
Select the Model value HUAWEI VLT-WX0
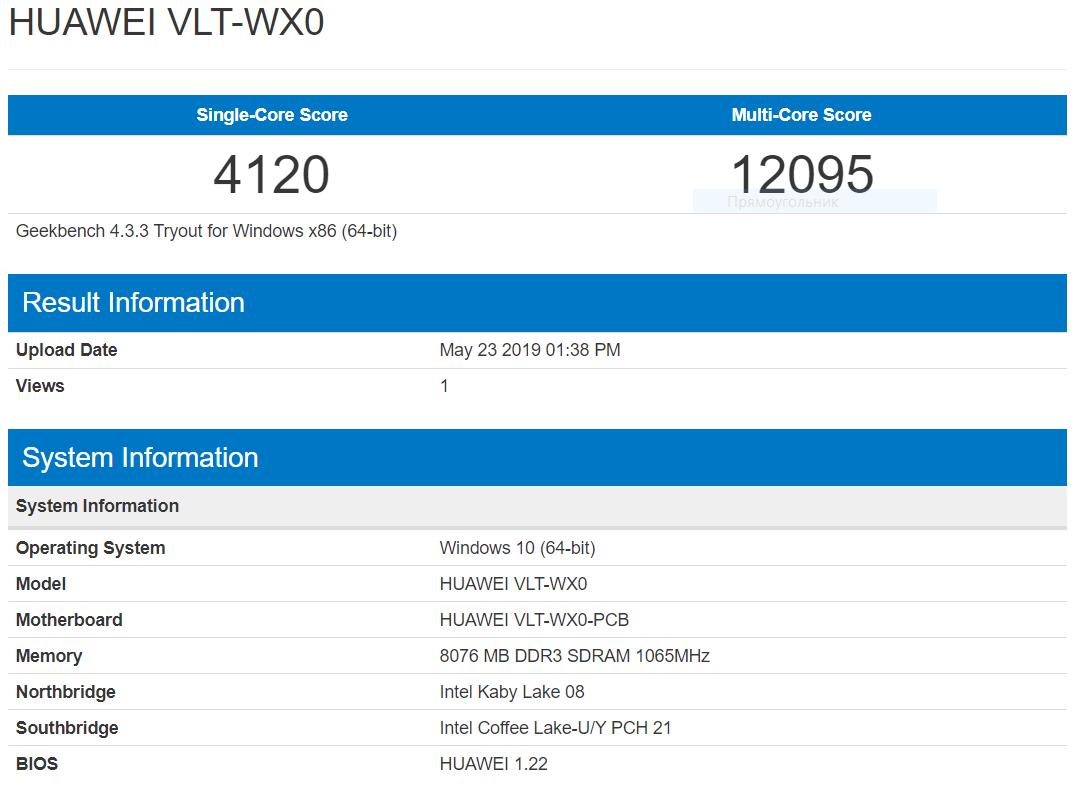point(513,584)
